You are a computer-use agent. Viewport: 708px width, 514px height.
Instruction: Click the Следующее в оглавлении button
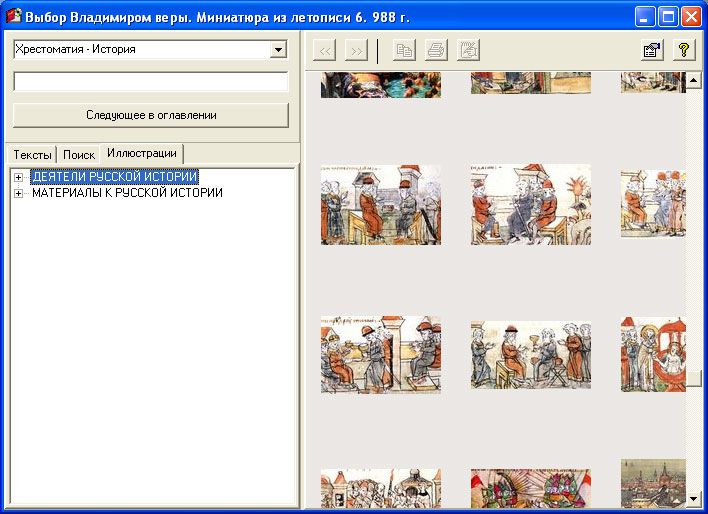[151, 115]
